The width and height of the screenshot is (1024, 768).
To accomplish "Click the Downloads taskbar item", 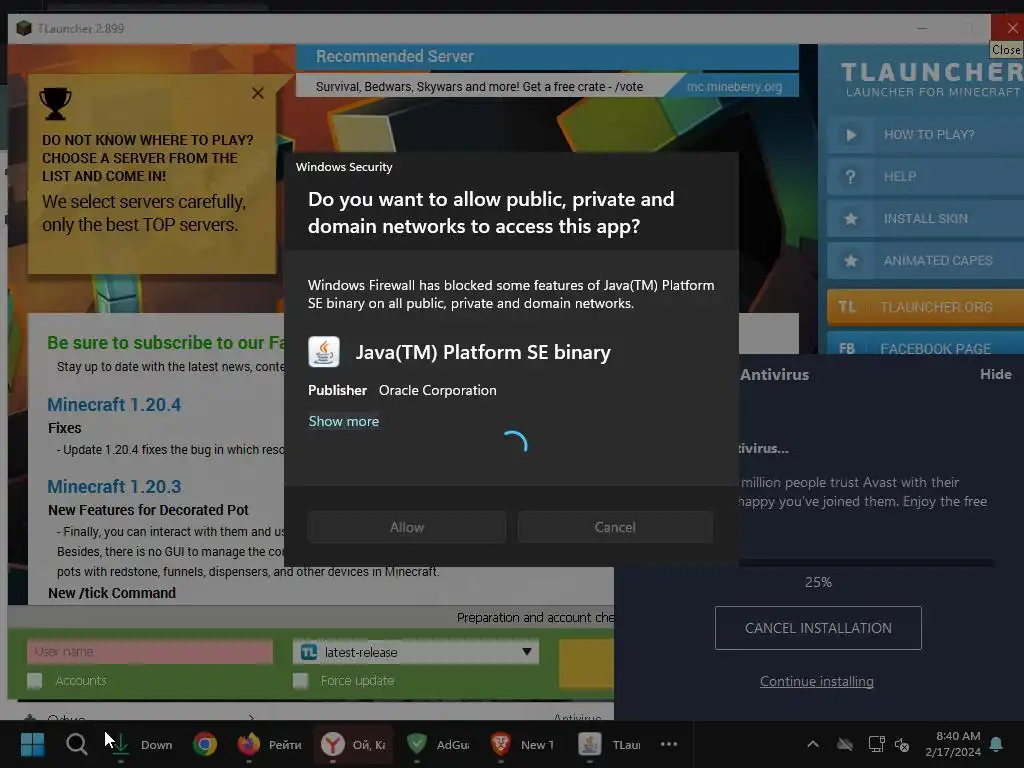I will tap(142, 744).
